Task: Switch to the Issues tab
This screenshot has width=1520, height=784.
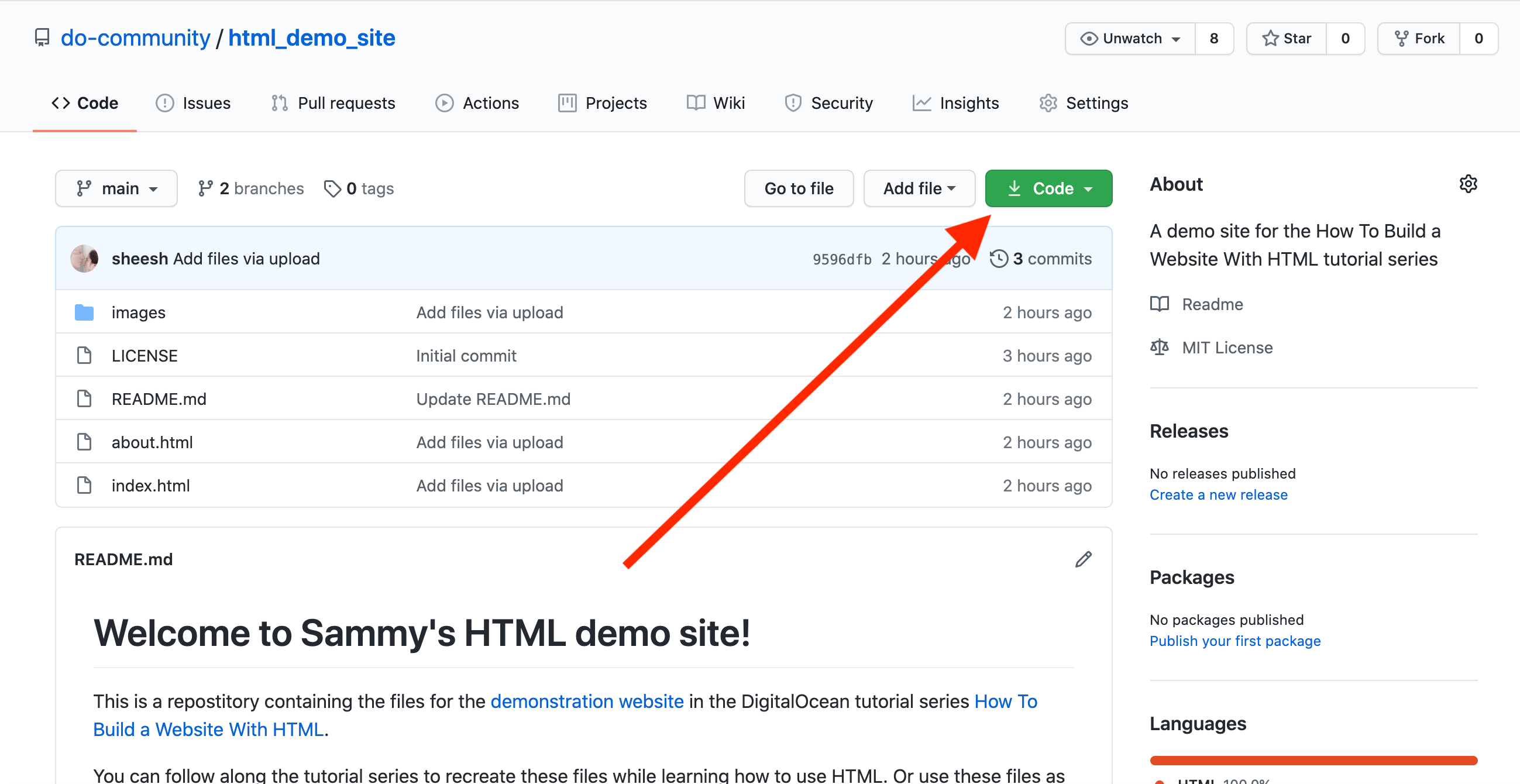Action: coord(193,103)
